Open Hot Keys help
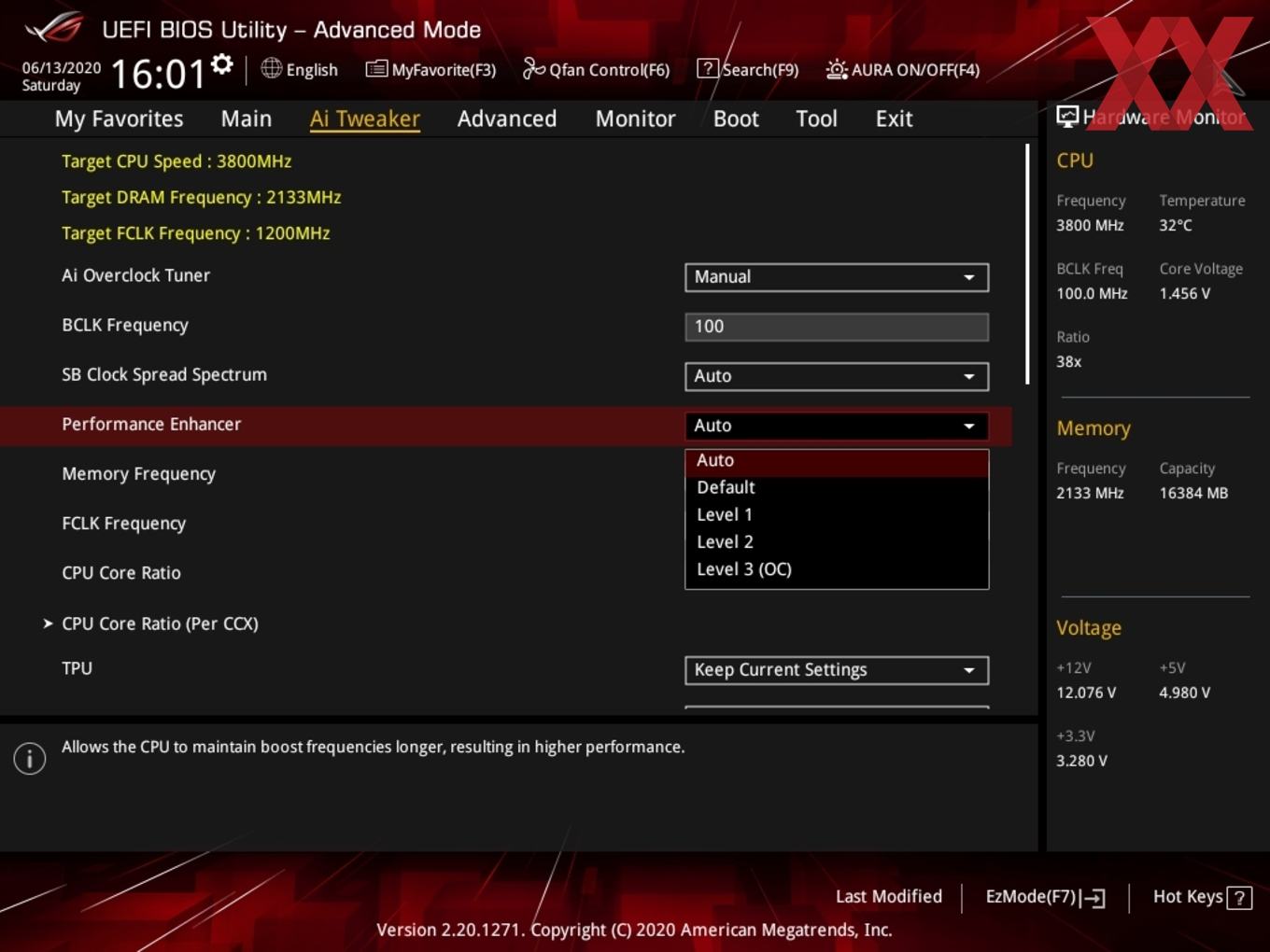The image size is (1270, 952). tap(1202, 897)
